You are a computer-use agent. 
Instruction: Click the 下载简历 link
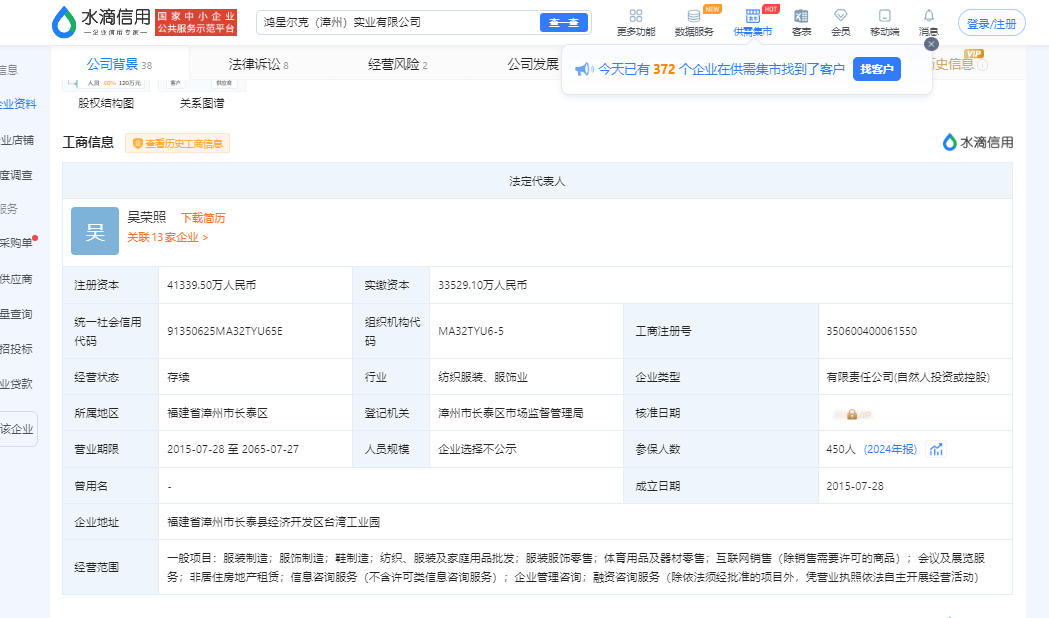203,218
